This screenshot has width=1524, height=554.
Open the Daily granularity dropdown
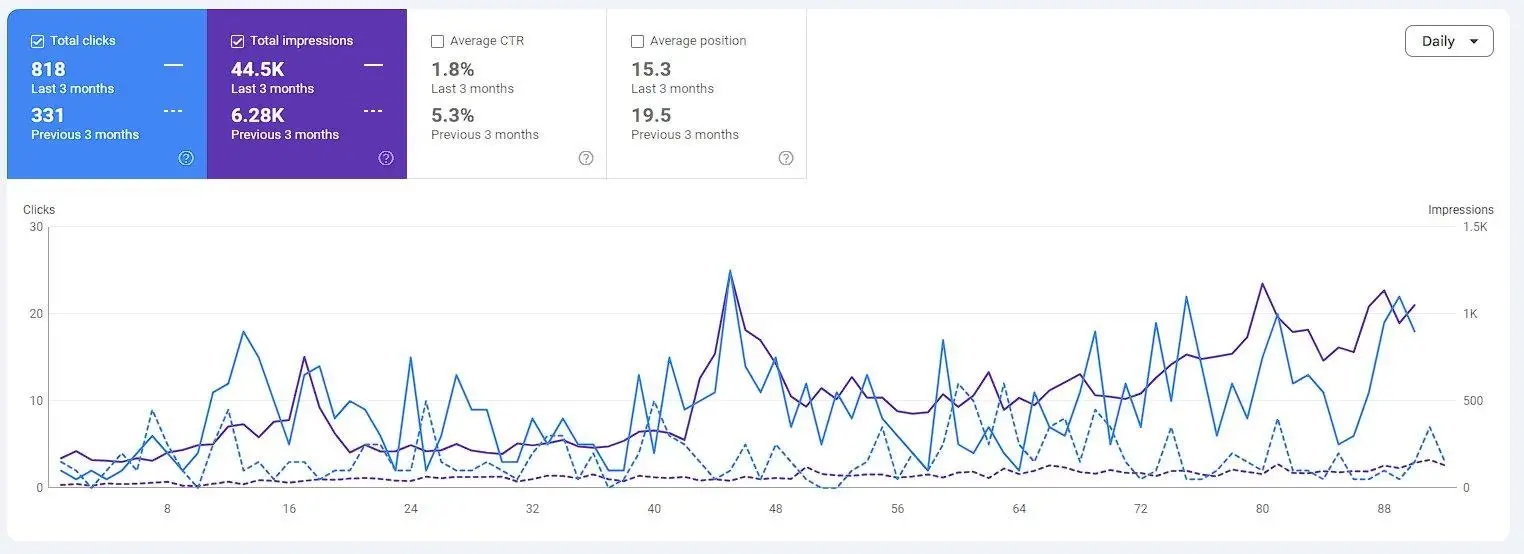(1449, 41)
